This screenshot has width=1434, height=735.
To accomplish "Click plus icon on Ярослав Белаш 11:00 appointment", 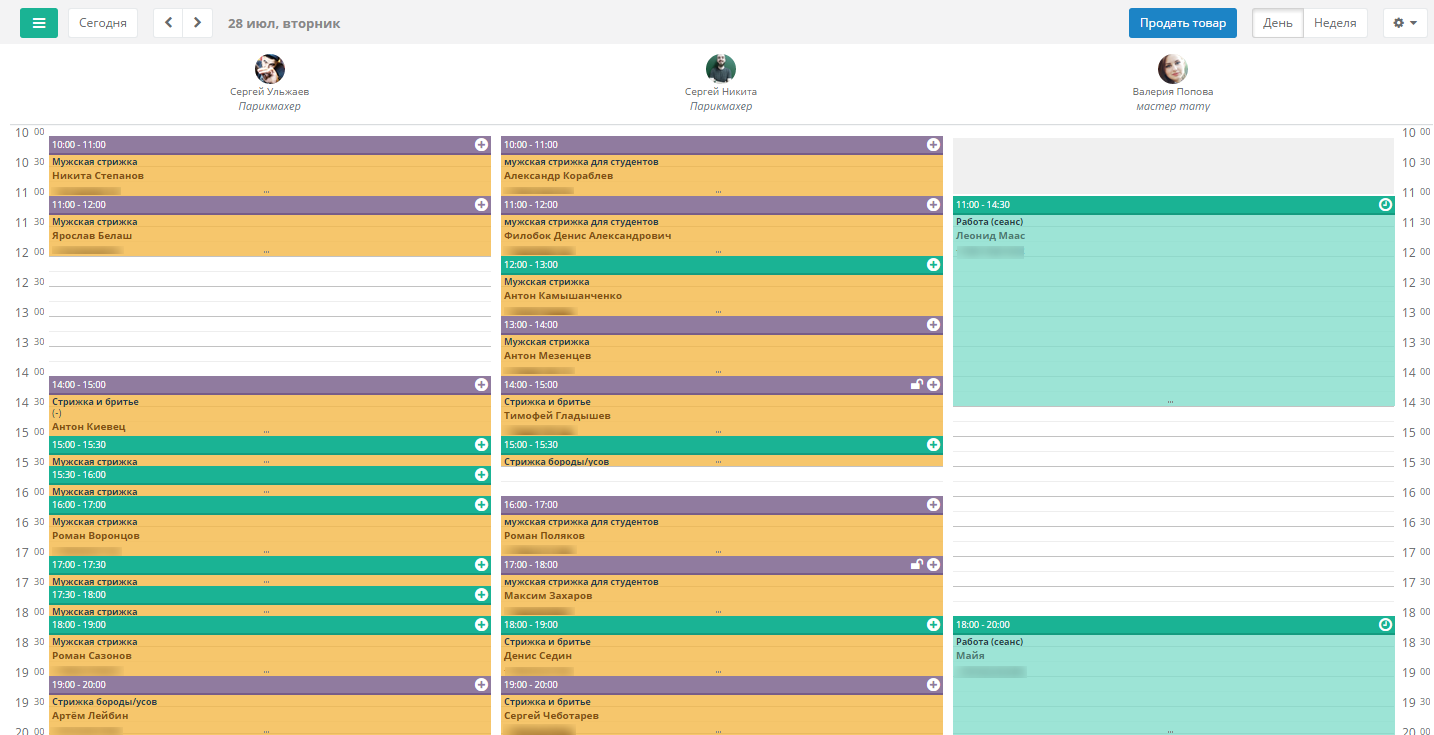I will point(481,205).
